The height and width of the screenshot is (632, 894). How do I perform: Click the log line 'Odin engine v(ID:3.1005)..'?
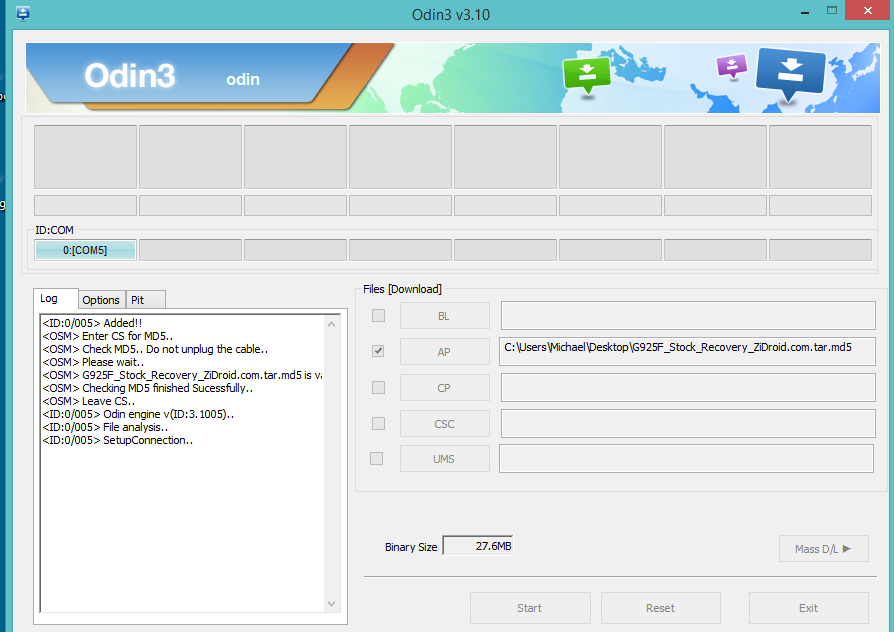(138, 414)
